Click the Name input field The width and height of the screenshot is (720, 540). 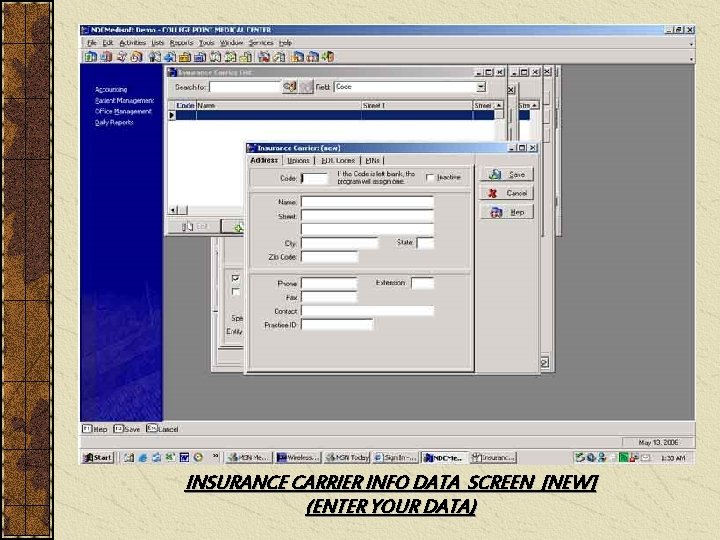click(367, 202)
